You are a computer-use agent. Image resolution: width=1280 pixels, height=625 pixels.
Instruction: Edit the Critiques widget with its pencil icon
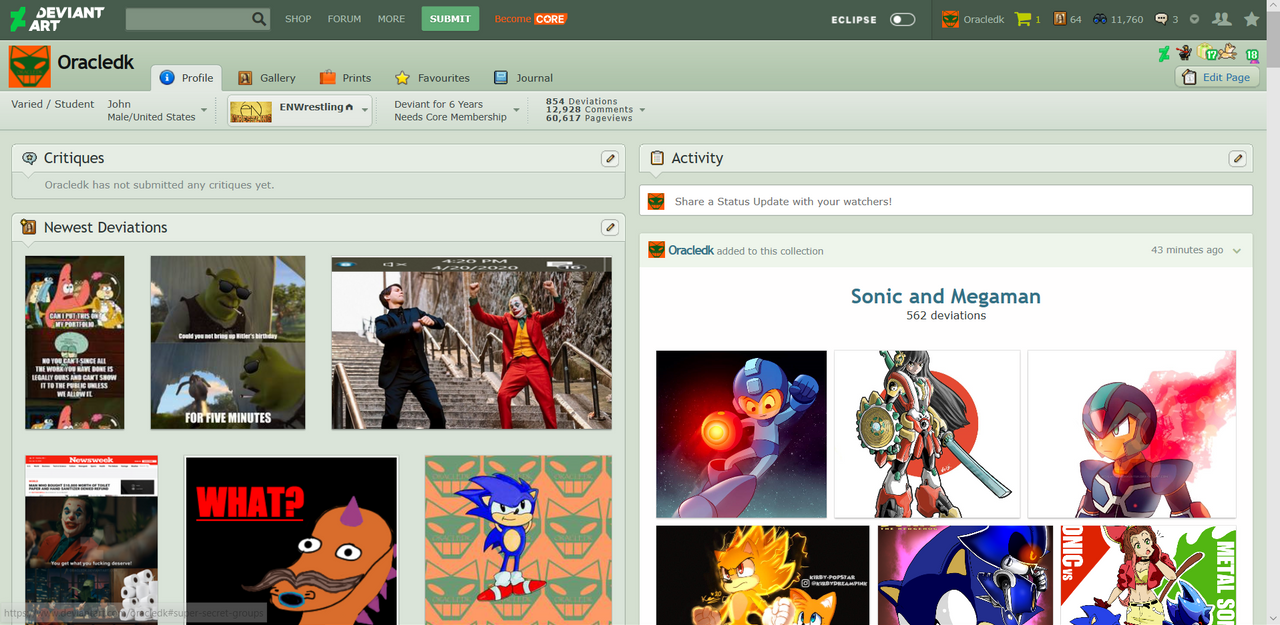[x=610, y=158]
